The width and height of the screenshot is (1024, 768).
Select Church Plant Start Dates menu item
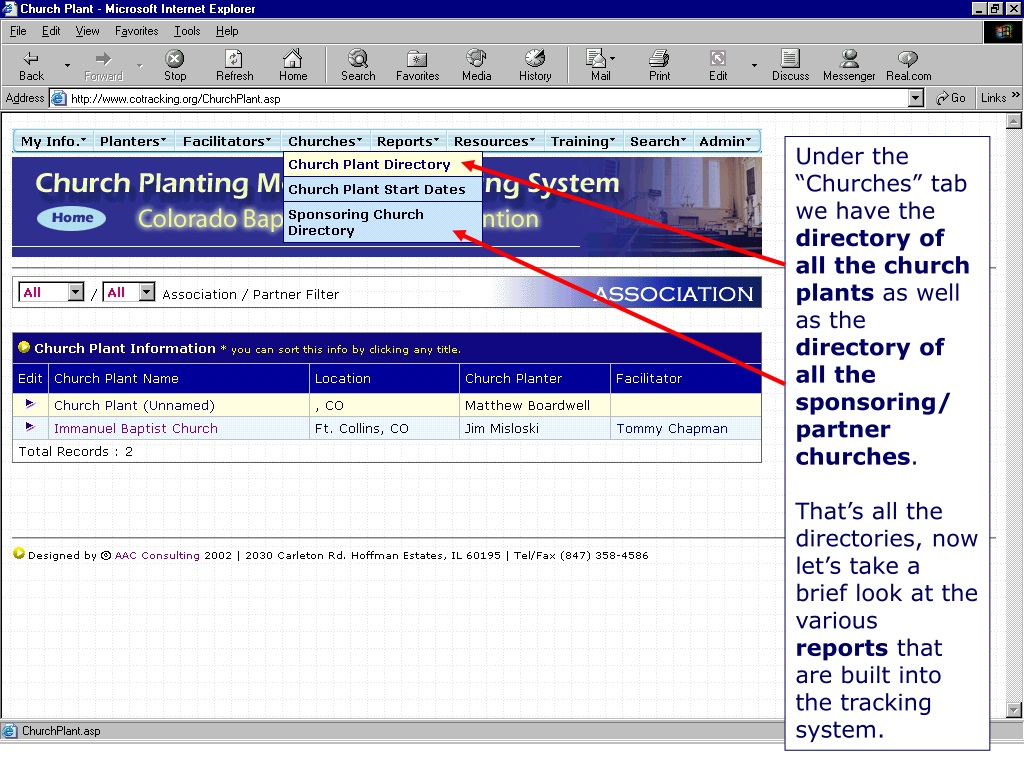click(x=383, y=189)
